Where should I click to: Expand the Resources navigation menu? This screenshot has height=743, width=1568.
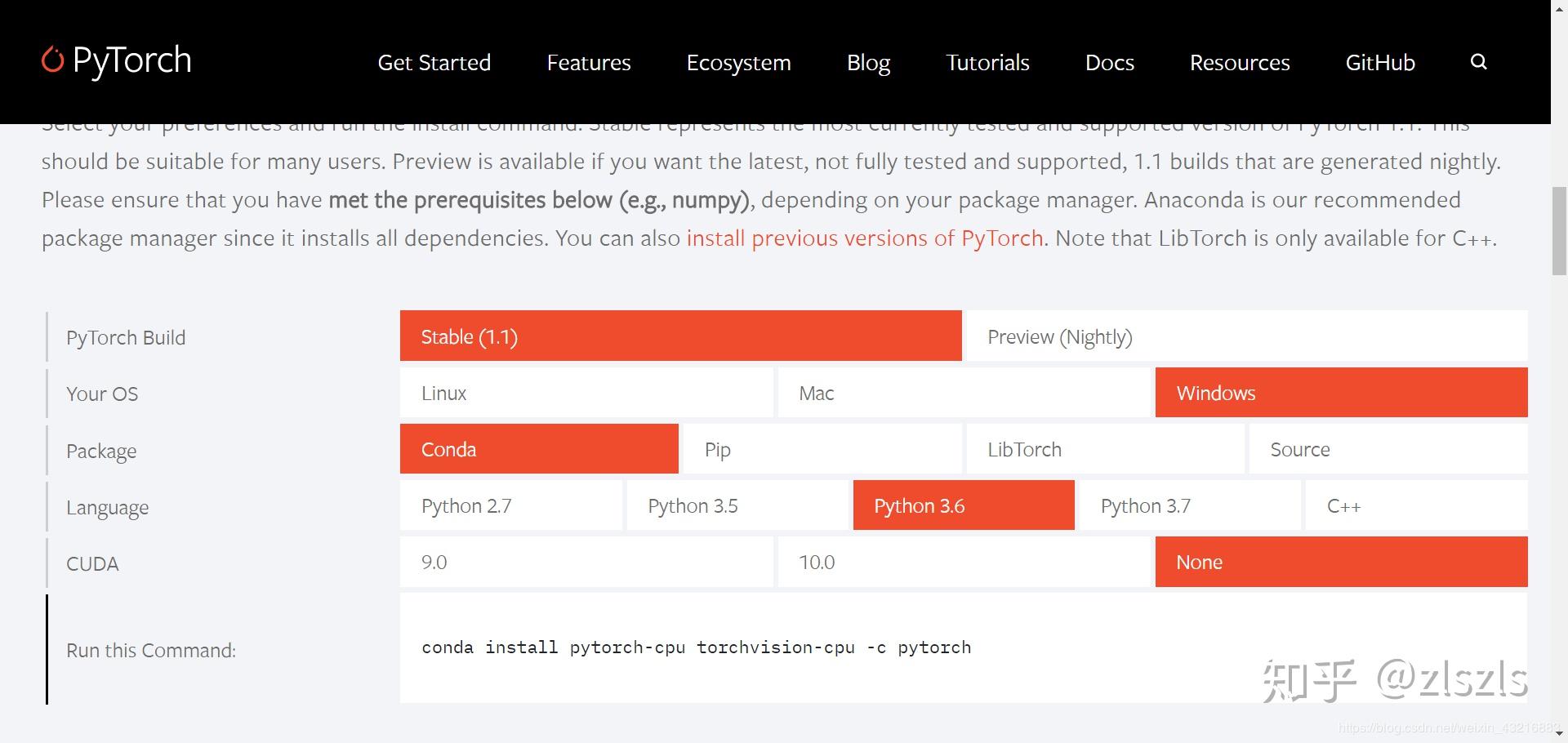[1239, 63]
